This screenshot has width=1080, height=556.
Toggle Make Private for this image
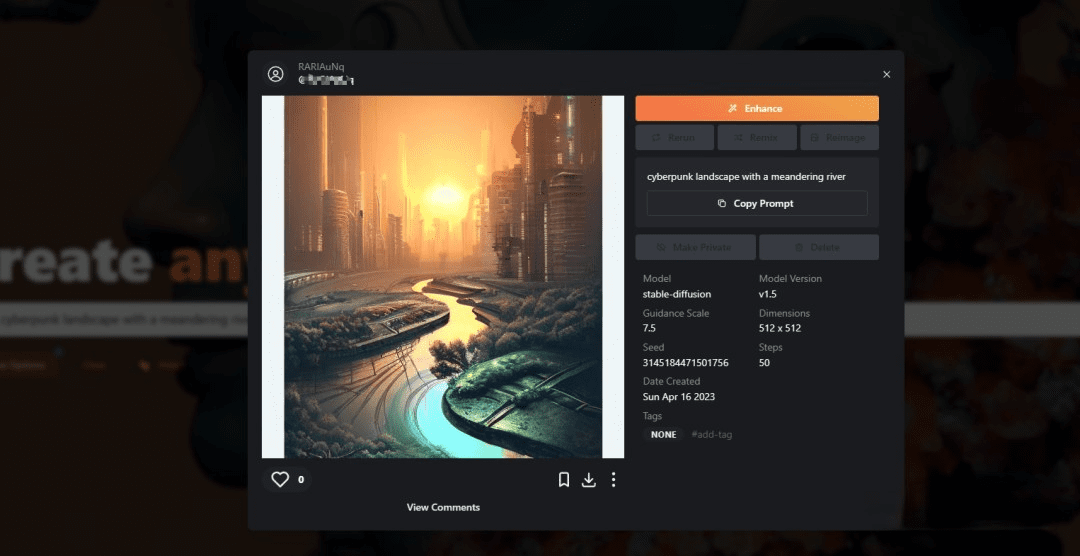[695, 247]
